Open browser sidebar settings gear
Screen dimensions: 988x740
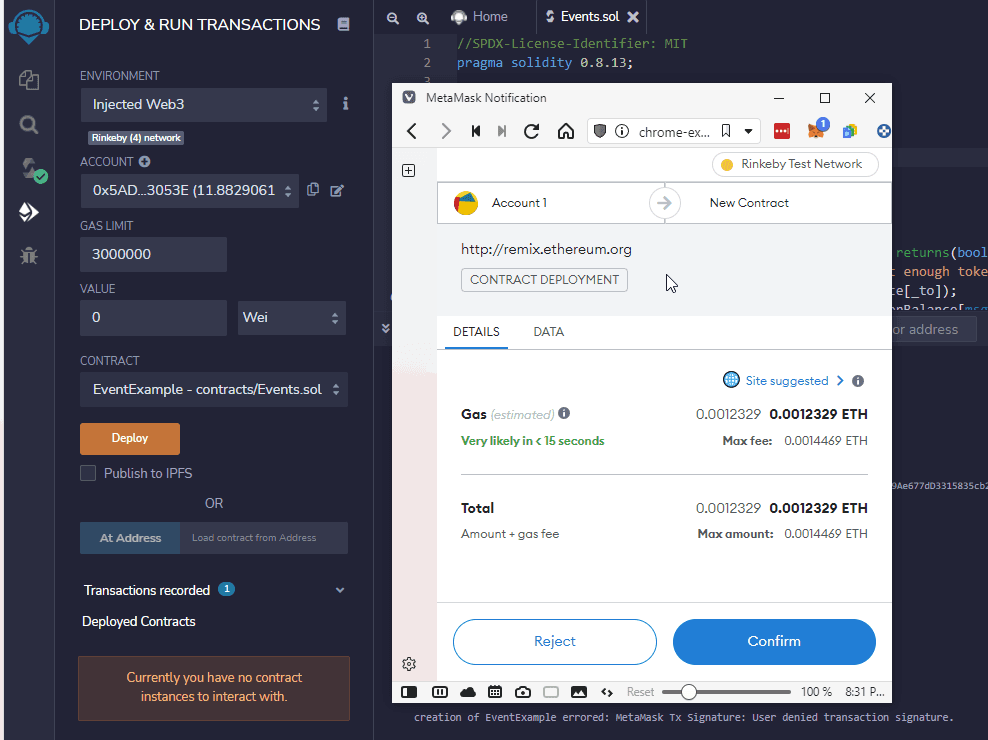click(x=409, y=664)
